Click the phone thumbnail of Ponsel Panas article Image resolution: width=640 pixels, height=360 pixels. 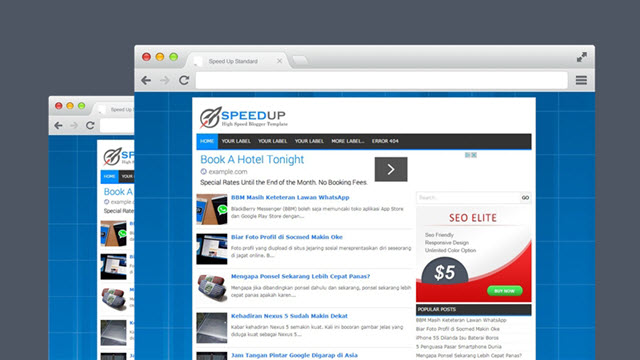(x=212, y=288)
